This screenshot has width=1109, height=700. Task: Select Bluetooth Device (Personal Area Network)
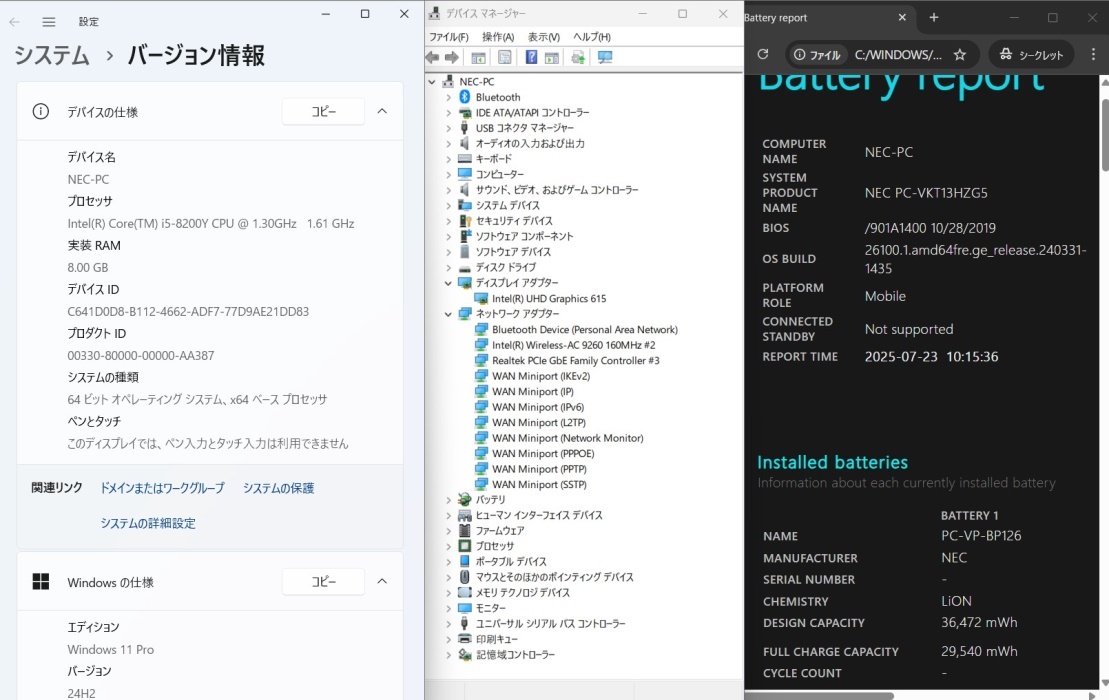[585, 329]
